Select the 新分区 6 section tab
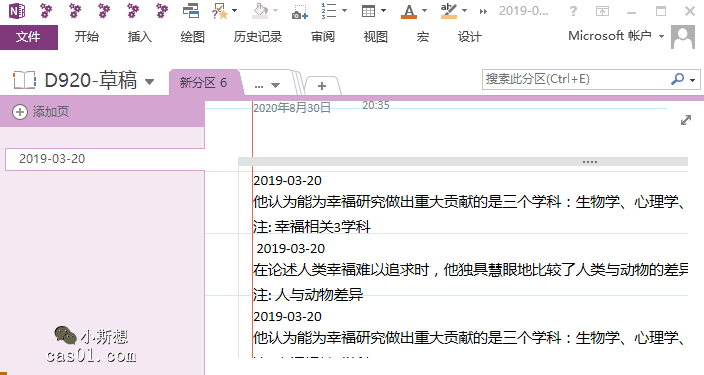Screen dimensions: 704x375 (203, 83)
